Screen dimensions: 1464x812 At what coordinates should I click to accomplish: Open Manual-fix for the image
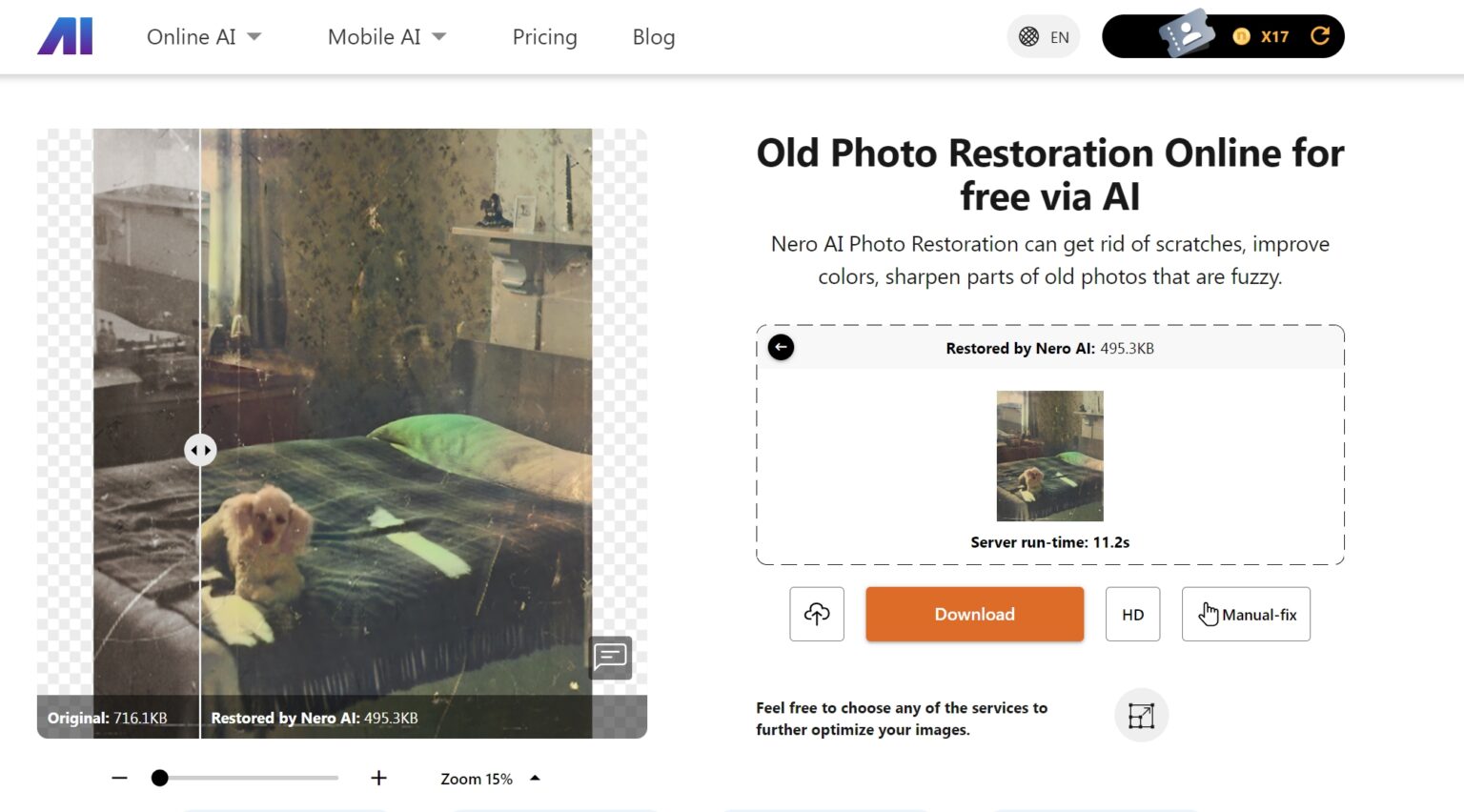(1246, 614)
